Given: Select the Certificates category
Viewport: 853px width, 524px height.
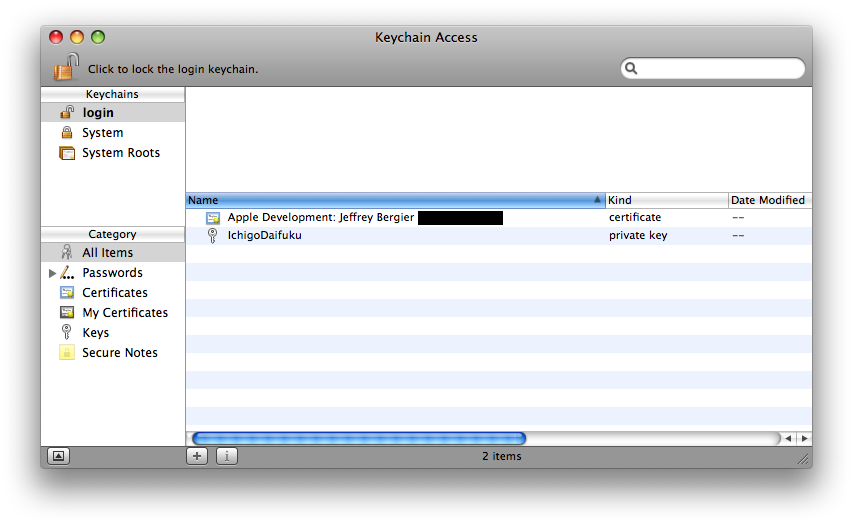Looking at the screenshot, I should (x=114, y=293).
